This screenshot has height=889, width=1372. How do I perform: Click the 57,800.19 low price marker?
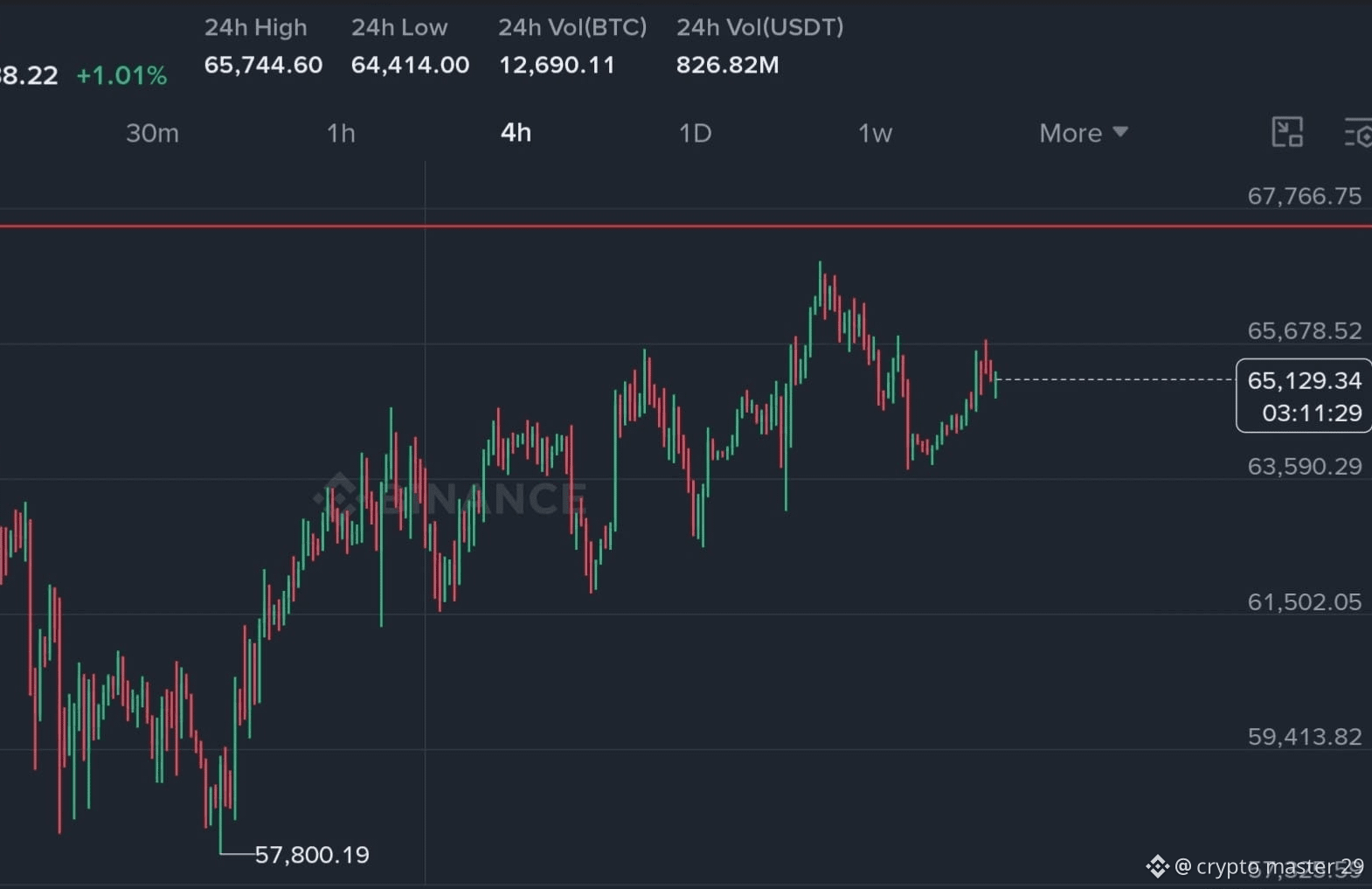pyautogui.click(x=312, y=854)
